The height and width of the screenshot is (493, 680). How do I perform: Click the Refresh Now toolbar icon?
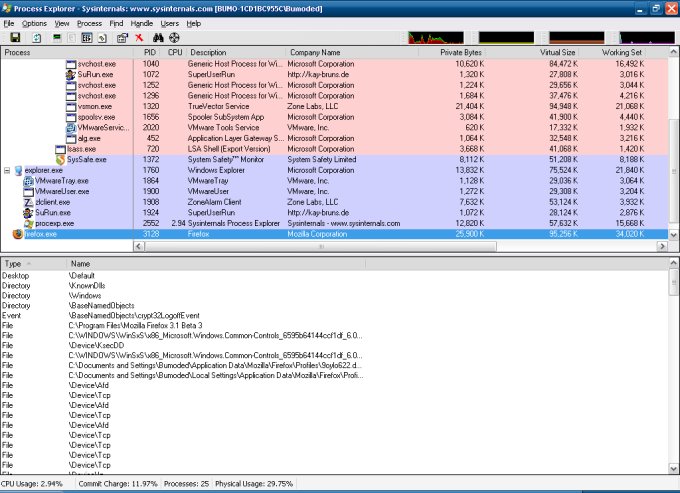[36, 37]
